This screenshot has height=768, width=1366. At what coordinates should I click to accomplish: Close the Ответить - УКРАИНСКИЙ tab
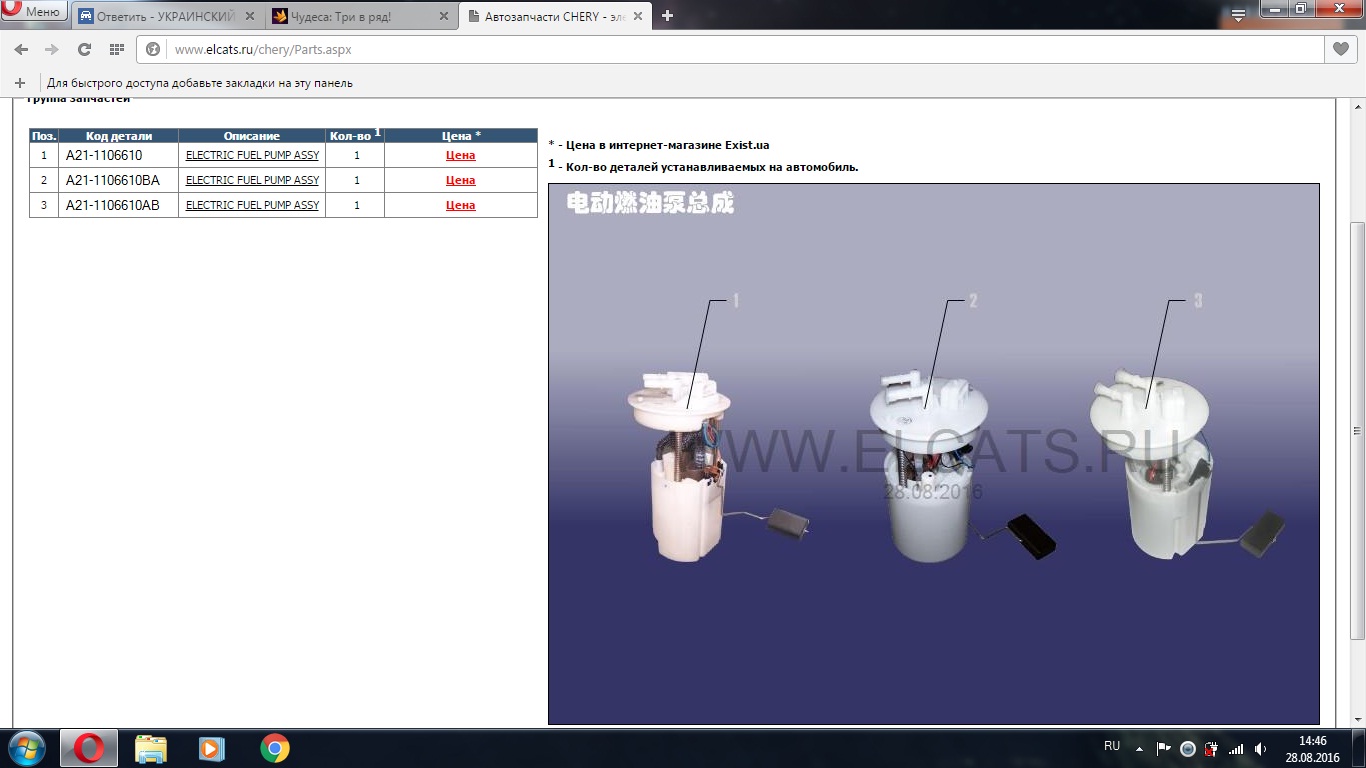click(249, 16)
